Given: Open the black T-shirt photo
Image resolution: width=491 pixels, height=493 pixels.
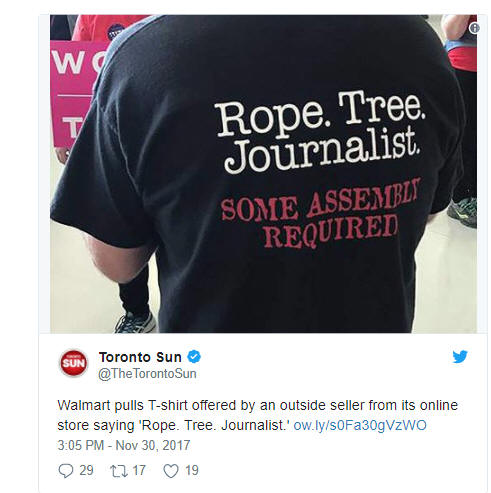Looking at the screenshot, I should tap(263, 174).
